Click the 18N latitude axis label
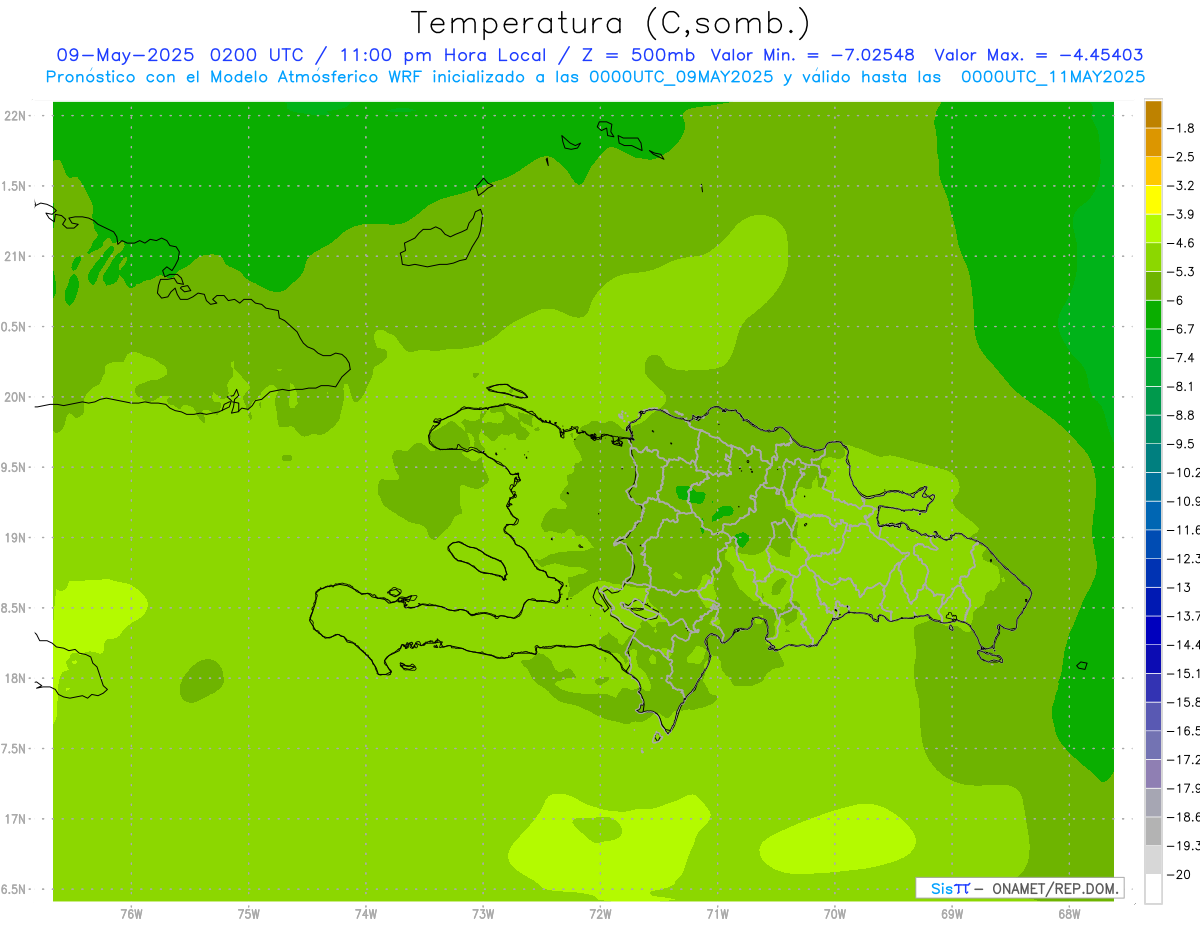This screenshot has width=1200, height=927. click(x=14, y=679)
